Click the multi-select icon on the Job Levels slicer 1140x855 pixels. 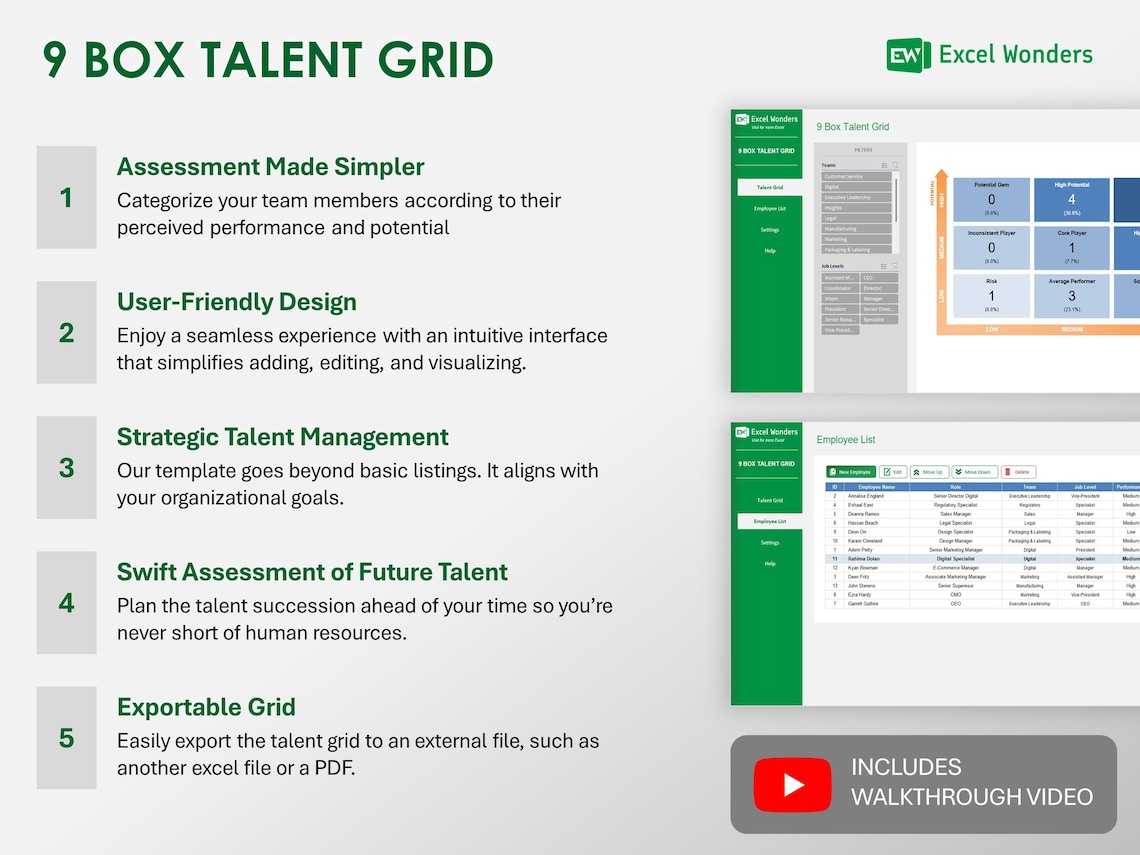tap(884, 266)
